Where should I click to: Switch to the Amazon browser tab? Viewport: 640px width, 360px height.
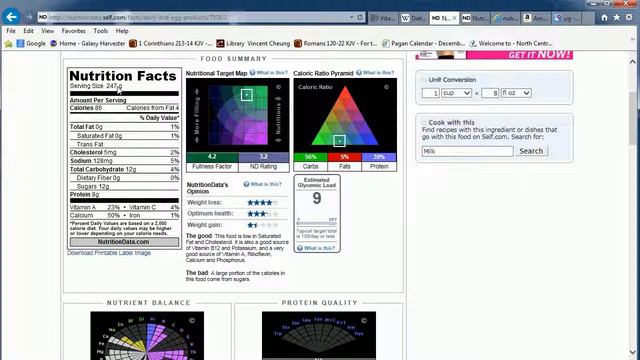536,18
